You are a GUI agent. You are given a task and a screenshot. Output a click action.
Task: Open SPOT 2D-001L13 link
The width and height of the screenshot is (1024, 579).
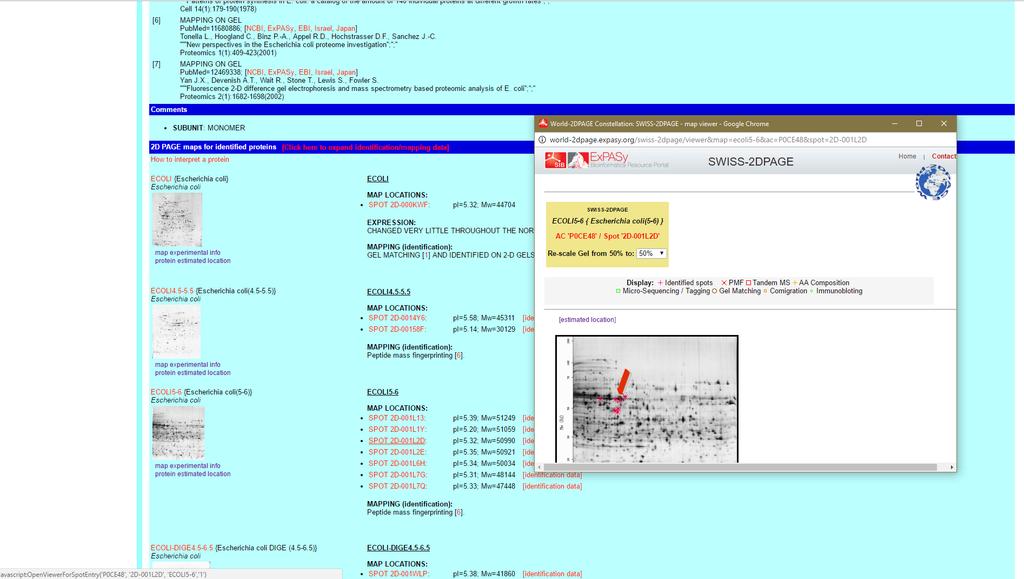(x=397, y=418)
